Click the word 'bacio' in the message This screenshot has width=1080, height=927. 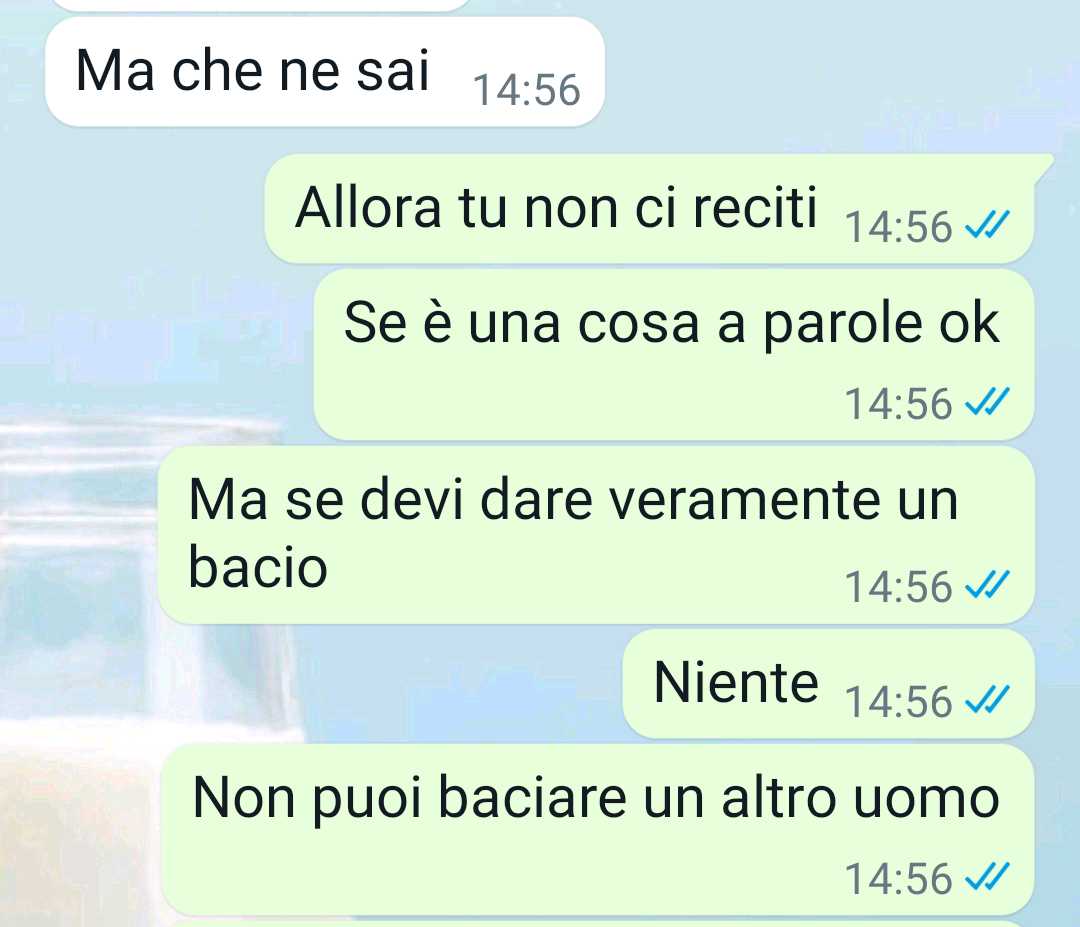(258, 567)
